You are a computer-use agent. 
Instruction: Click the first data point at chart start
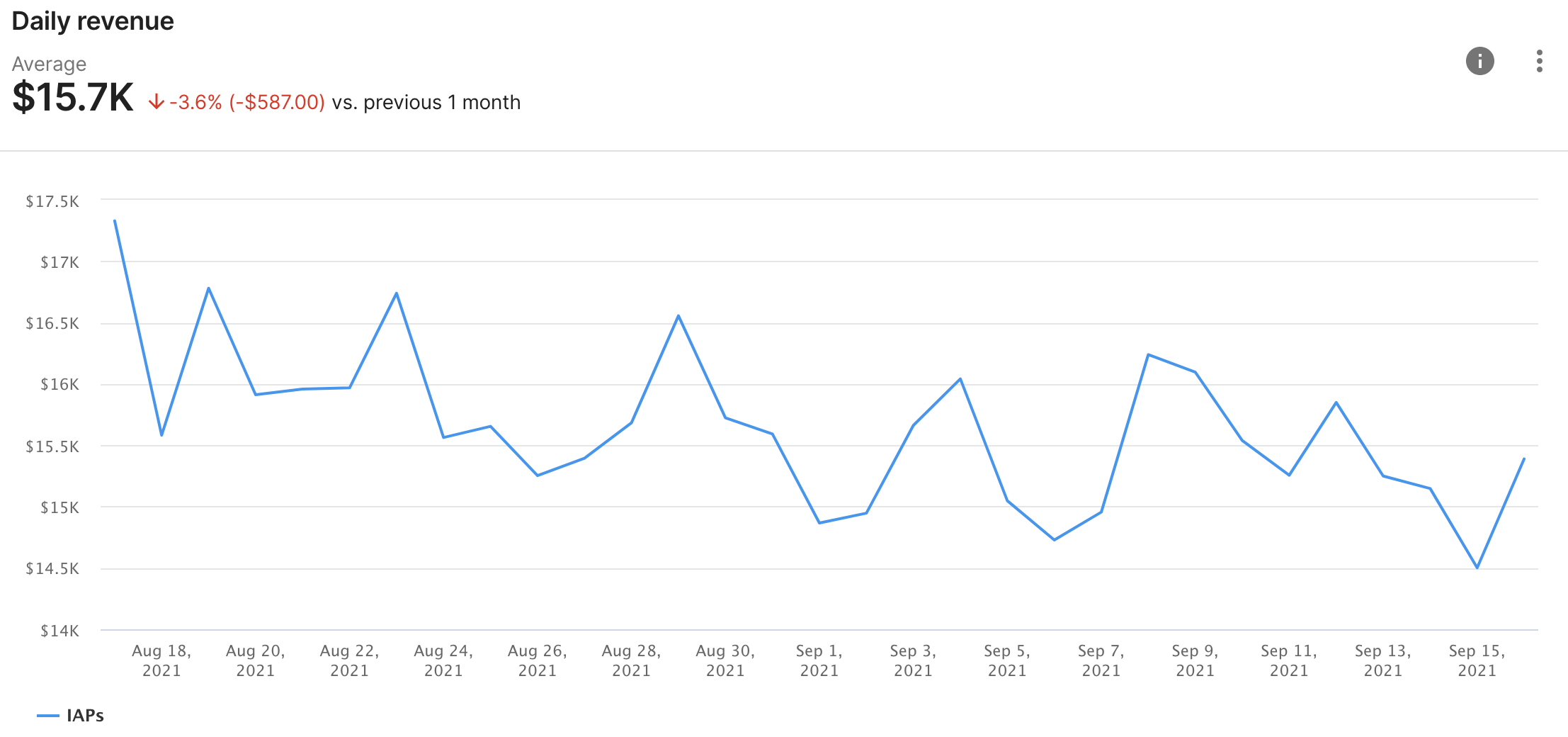click(115, 220)
